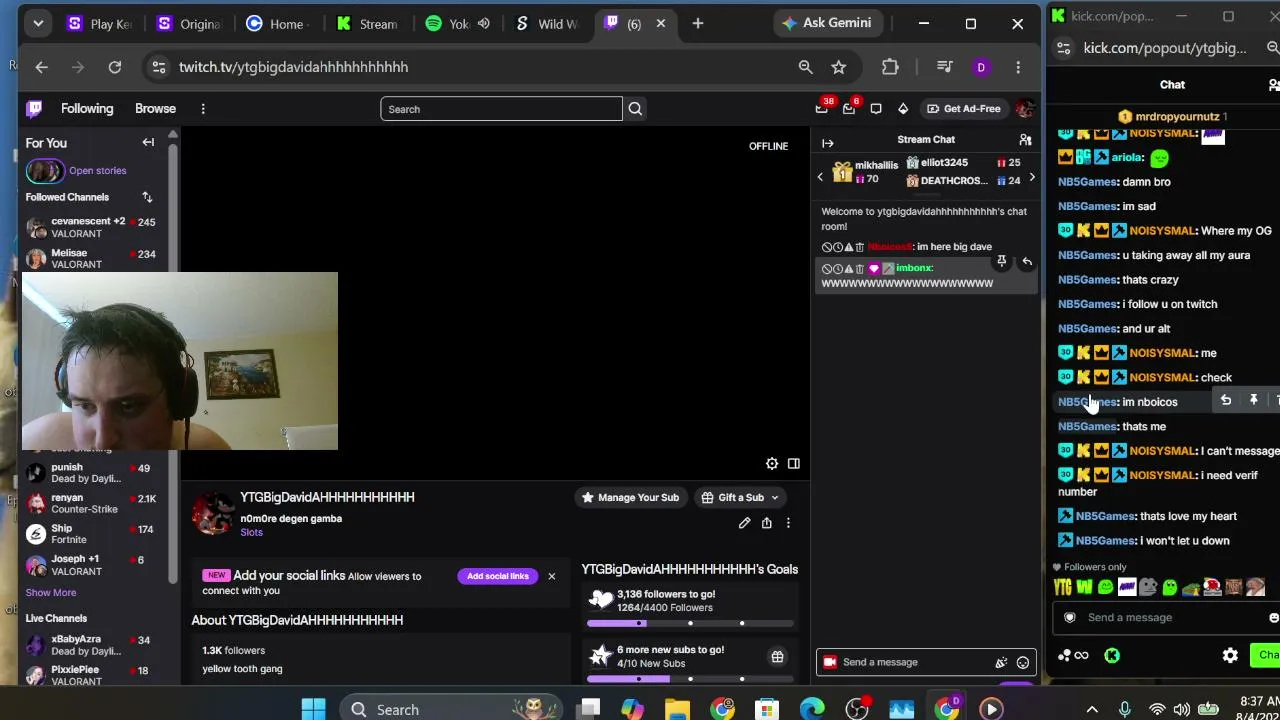The height and width of the screenshot is (720, 1280).
Task: Show next gift leaderboard entries
Action: (1032, 177)
